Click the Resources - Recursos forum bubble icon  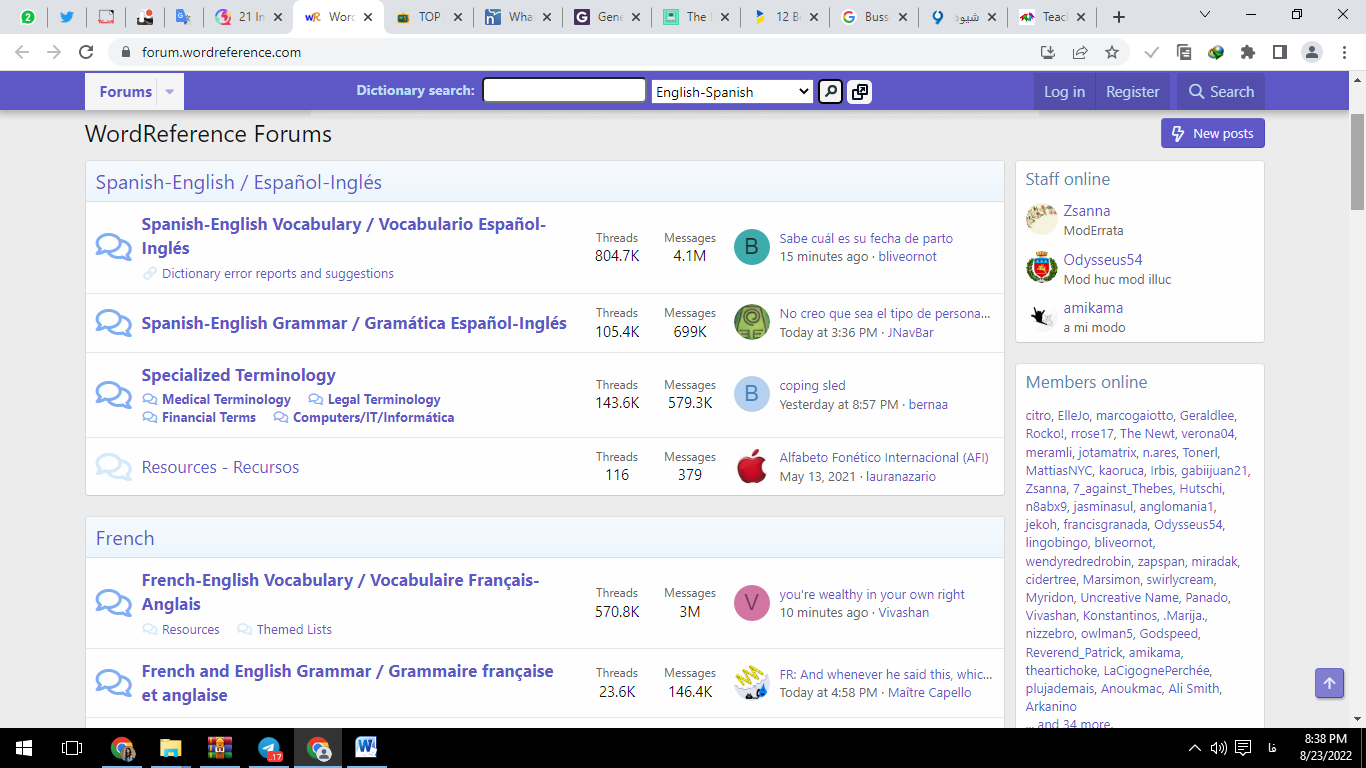click(x=113, y=467)
